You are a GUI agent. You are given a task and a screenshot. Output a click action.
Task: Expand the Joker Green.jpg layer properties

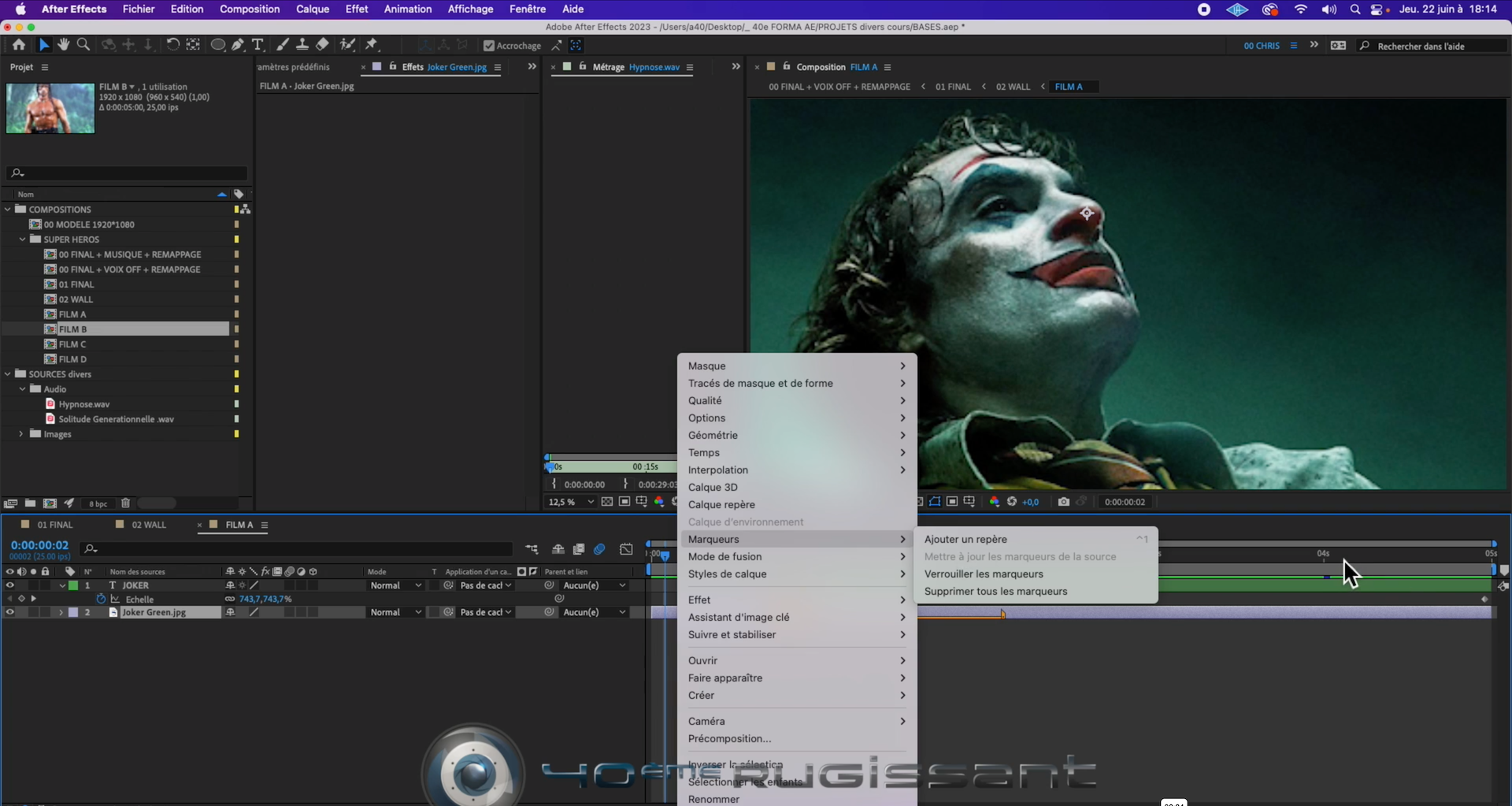[61, 612]
